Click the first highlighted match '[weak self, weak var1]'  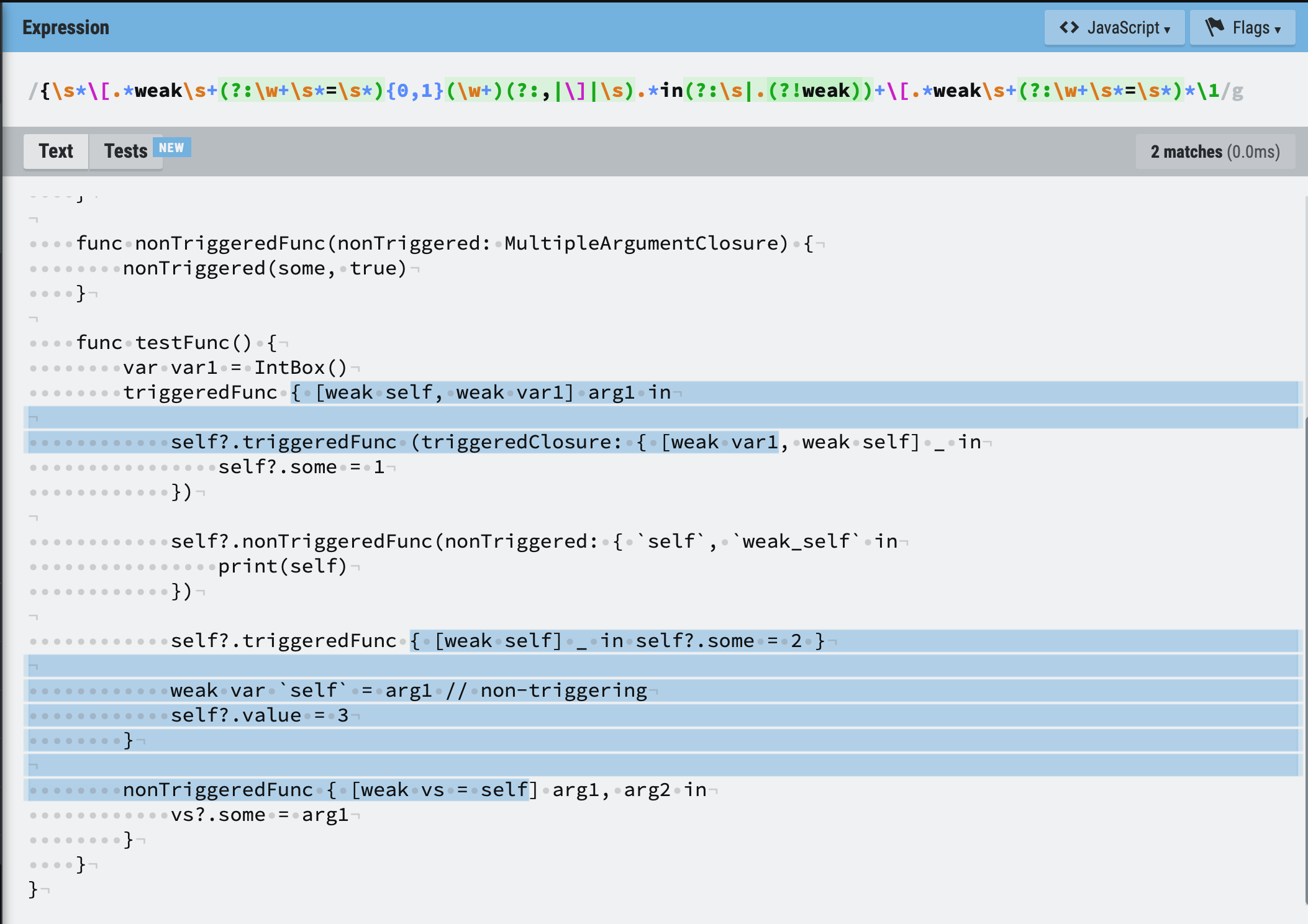tap(444, 392)
